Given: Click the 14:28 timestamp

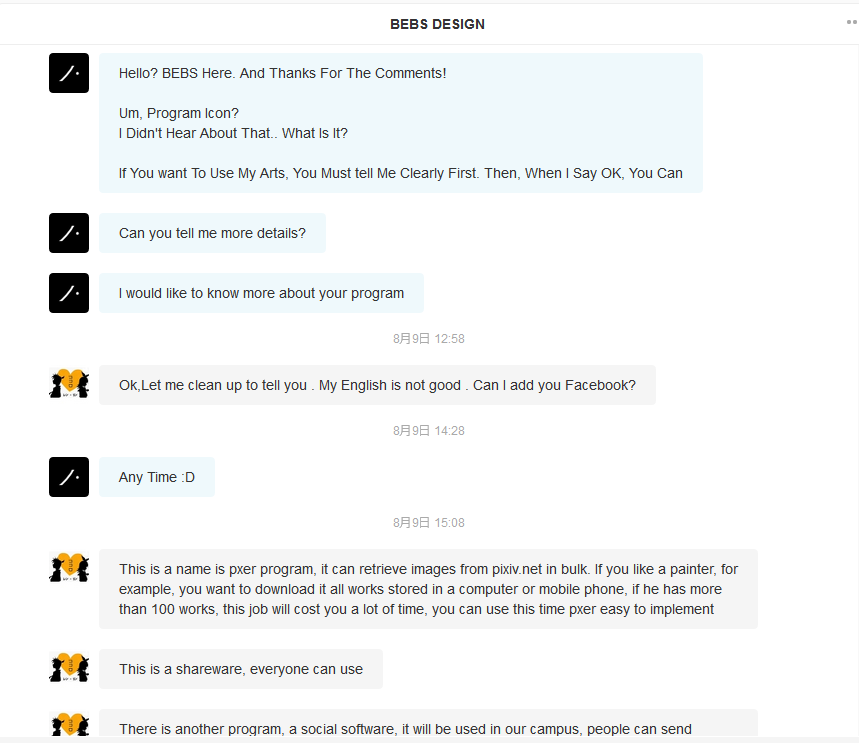Looking at the screenshot, I should pyautogui.click(x=428, y=431).
